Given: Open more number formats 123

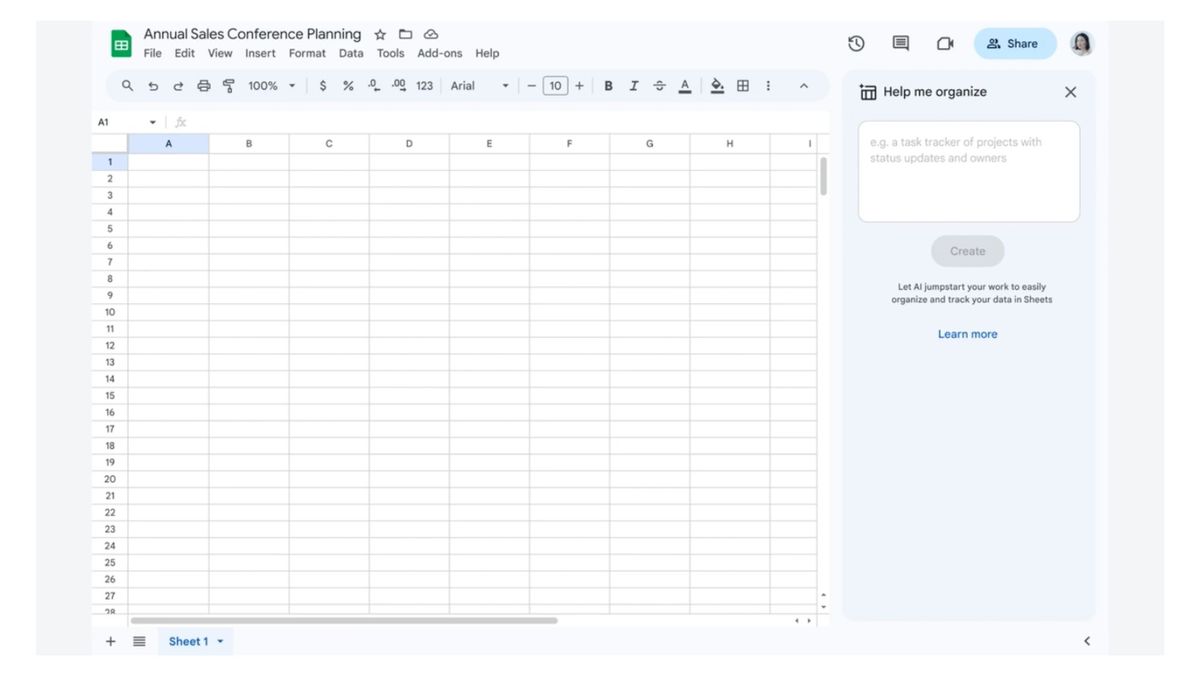Looking at the screenshot, I should [x=425, y=86].
